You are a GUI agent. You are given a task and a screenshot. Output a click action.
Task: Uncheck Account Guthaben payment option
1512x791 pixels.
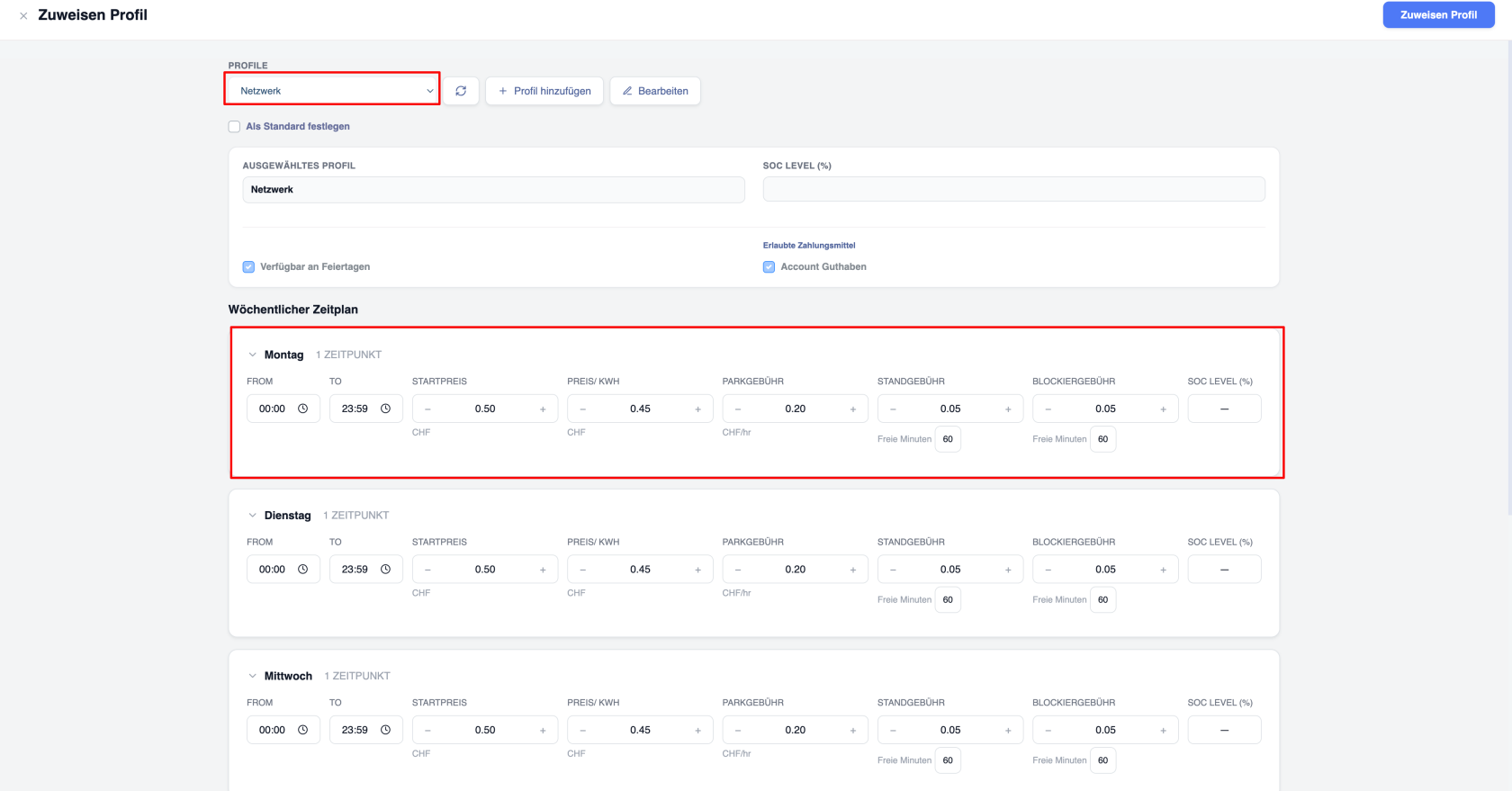(769, 267)
